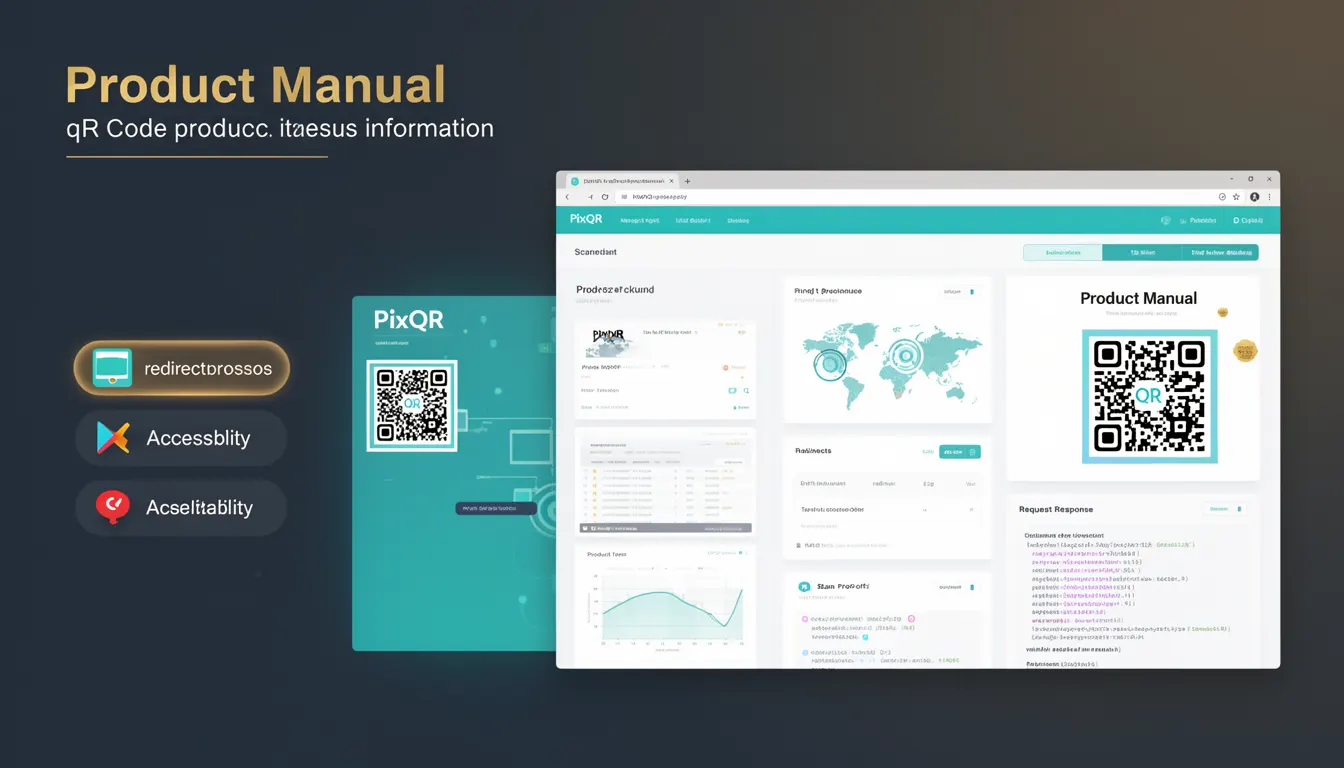Open the browser profile avatar icon
This screenshot has height=768, width=1344.
(1253, 197)
